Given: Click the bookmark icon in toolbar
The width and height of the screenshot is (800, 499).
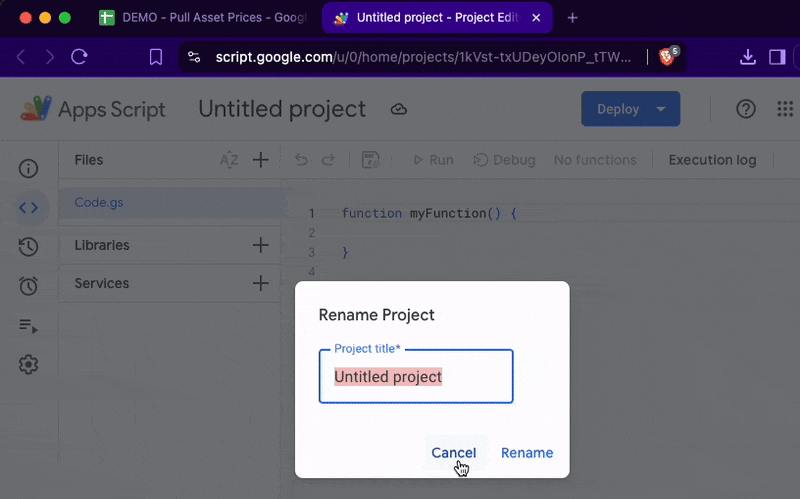Looking at the screenshot, I should click(x=156, y=57).
